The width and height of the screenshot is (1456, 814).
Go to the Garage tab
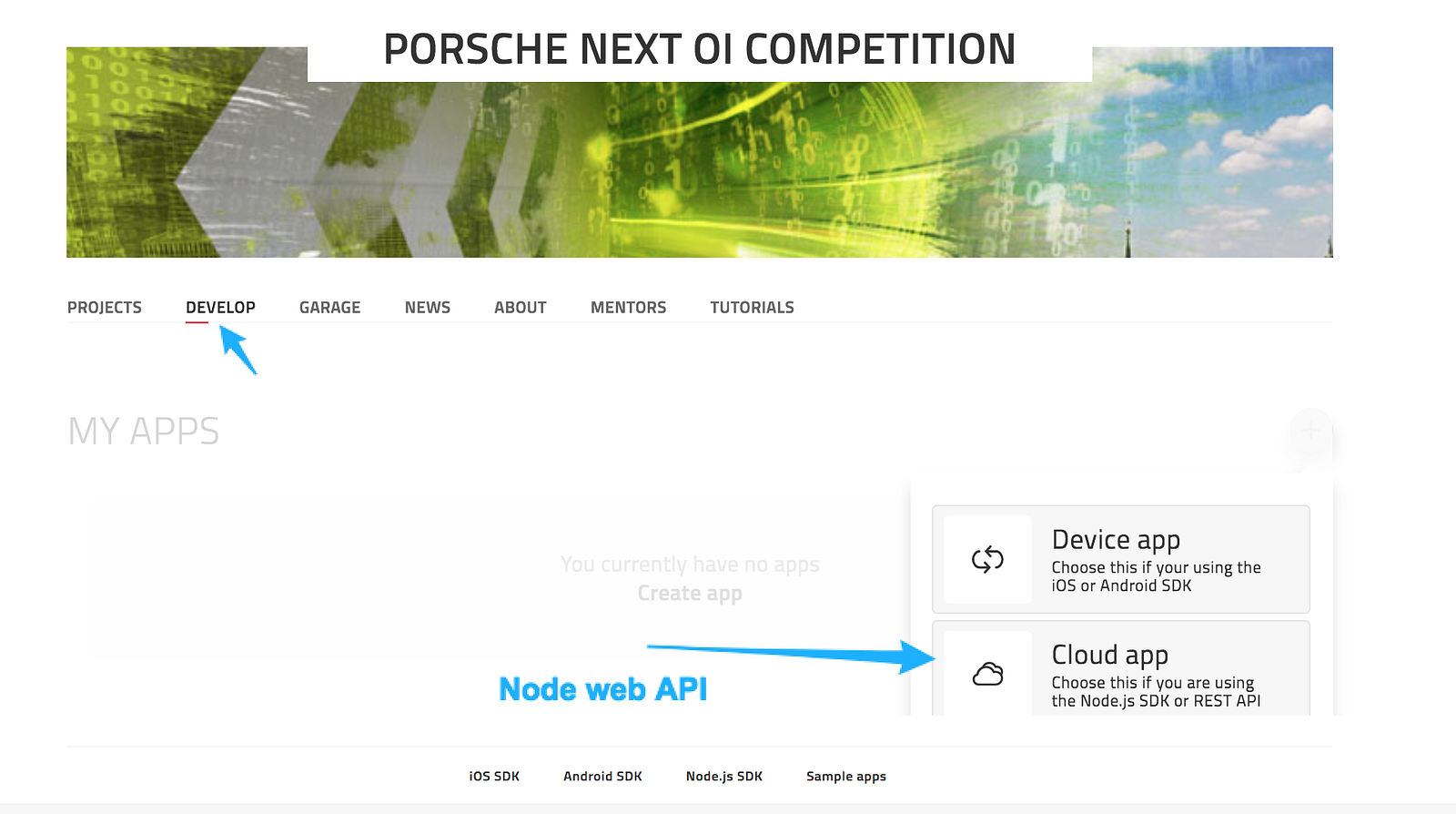[x=329, y=308]
